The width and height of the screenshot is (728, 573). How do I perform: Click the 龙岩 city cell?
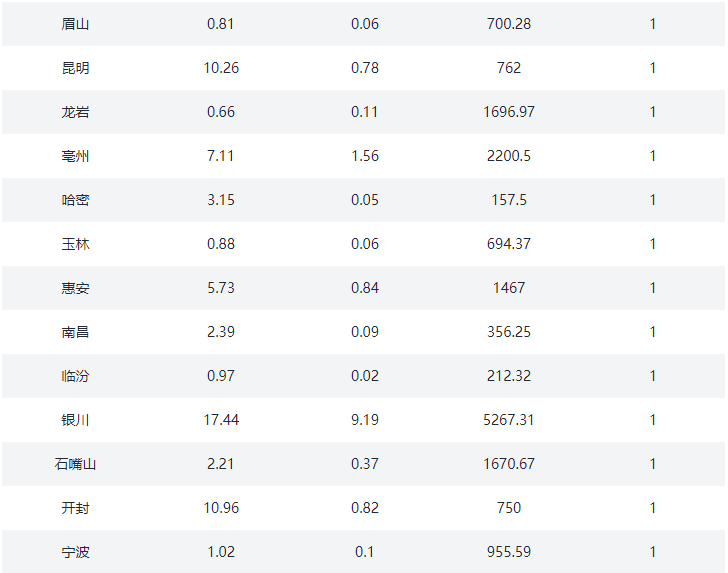[x=75, y=112]
